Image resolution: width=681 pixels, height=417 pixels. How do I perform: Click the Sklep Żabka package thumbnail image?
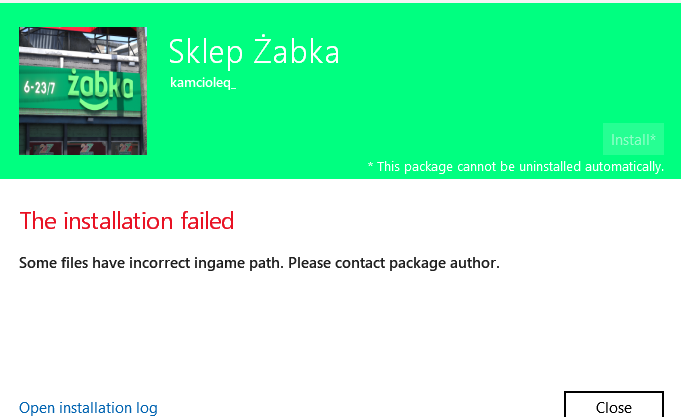click(83, 91)
